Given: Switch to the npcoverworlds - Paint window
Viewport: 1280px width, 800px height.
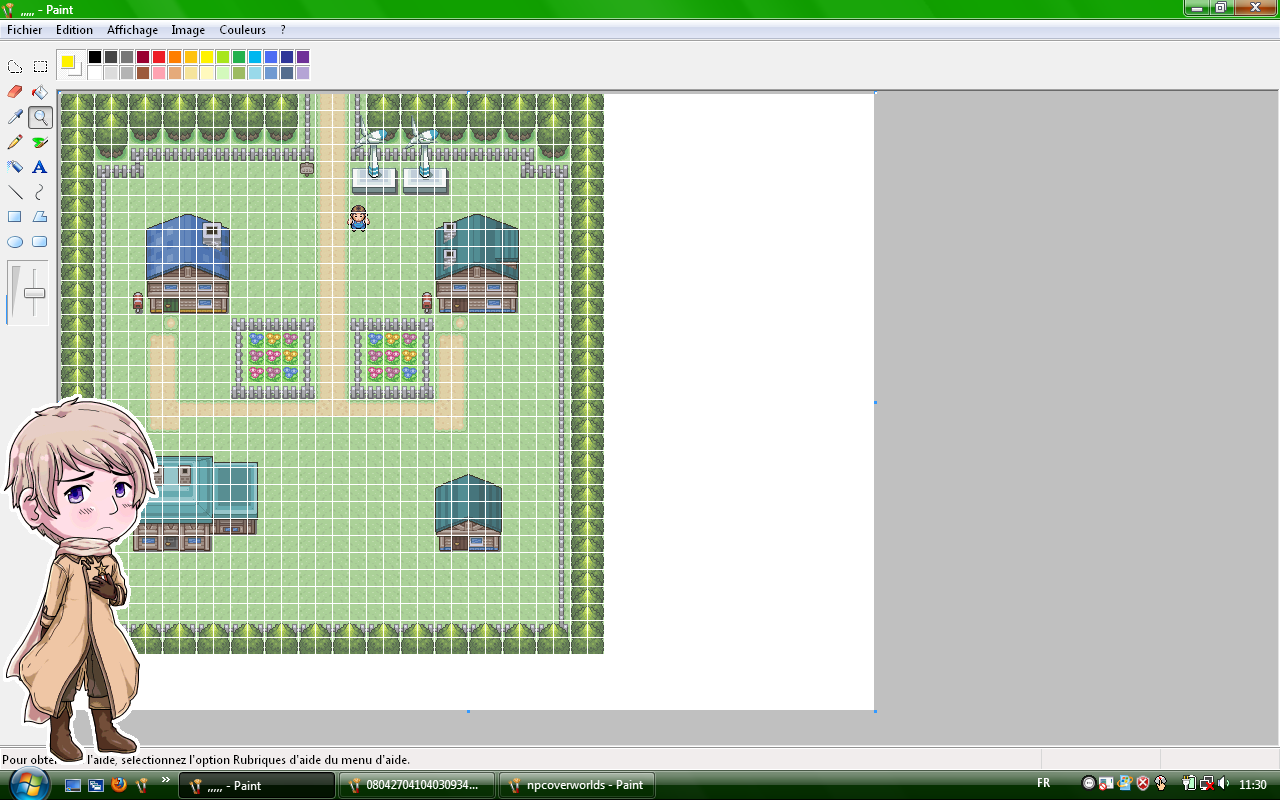Looking at the screenshot, I should (x=577, y=785).
